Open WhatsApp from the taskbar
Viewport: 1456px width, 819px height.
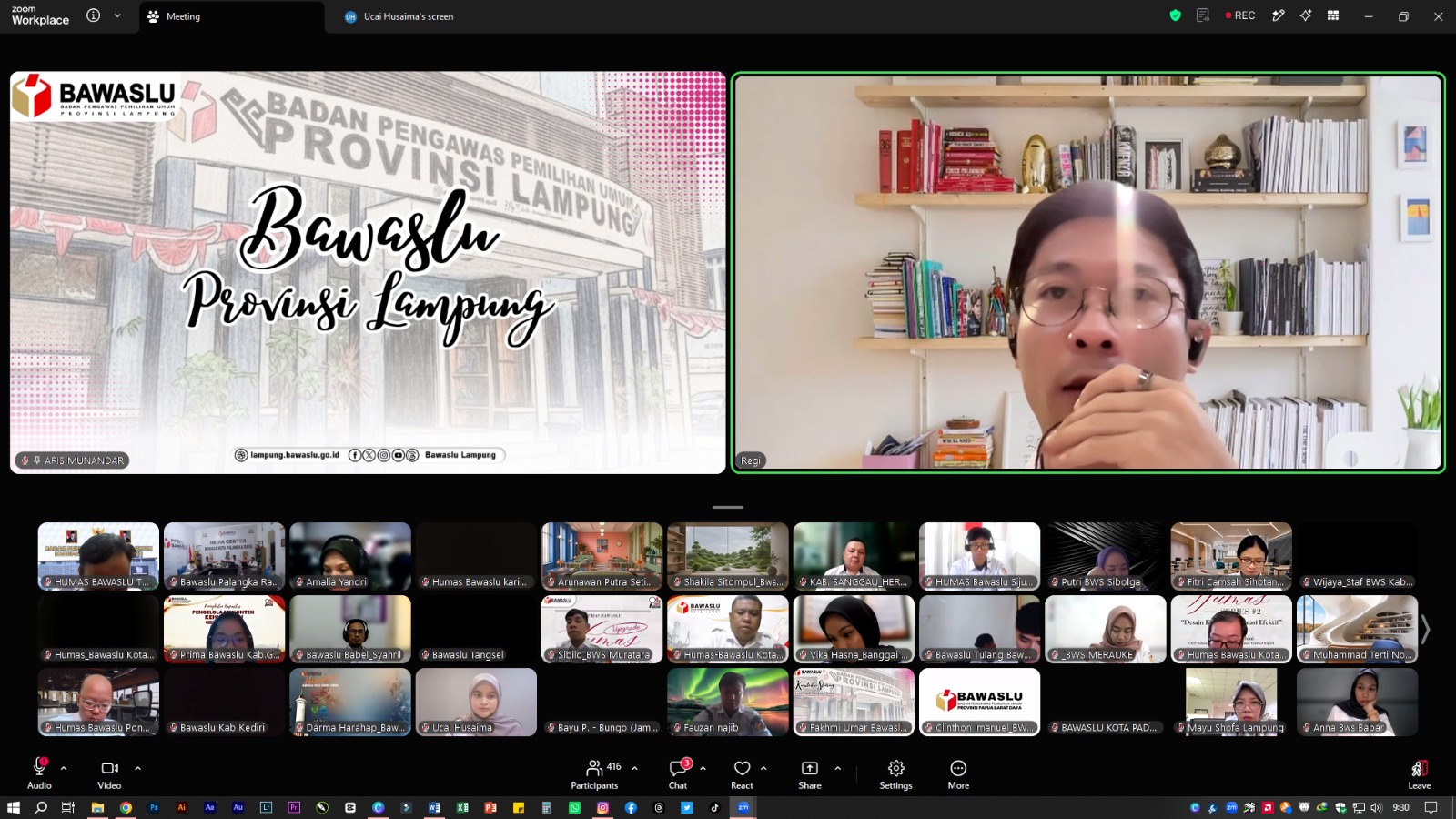point(574,807)
